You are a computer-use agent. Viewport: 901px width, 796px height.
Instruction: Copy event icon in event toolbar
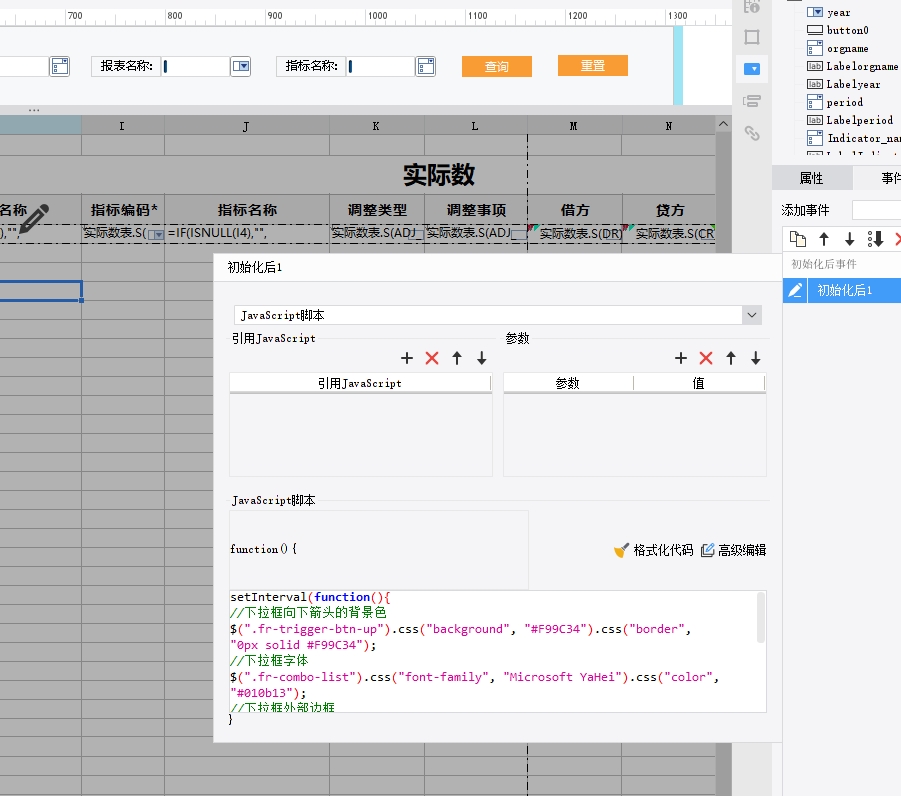pos(798,239)
